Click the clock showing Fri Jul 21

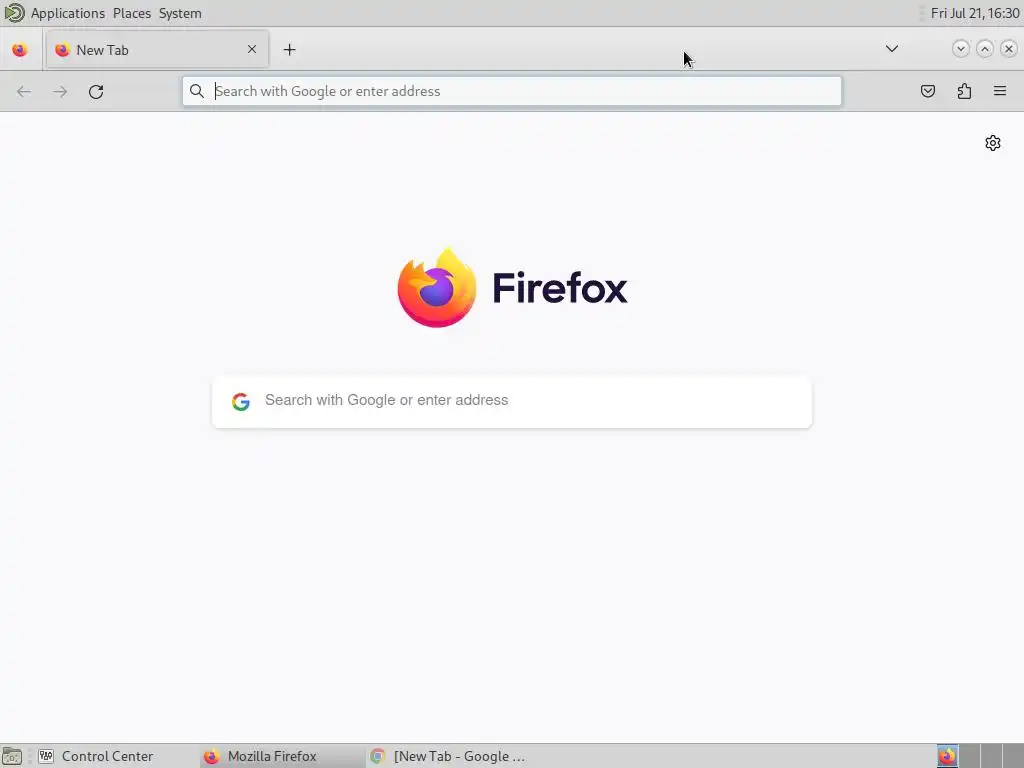point(975,13)
